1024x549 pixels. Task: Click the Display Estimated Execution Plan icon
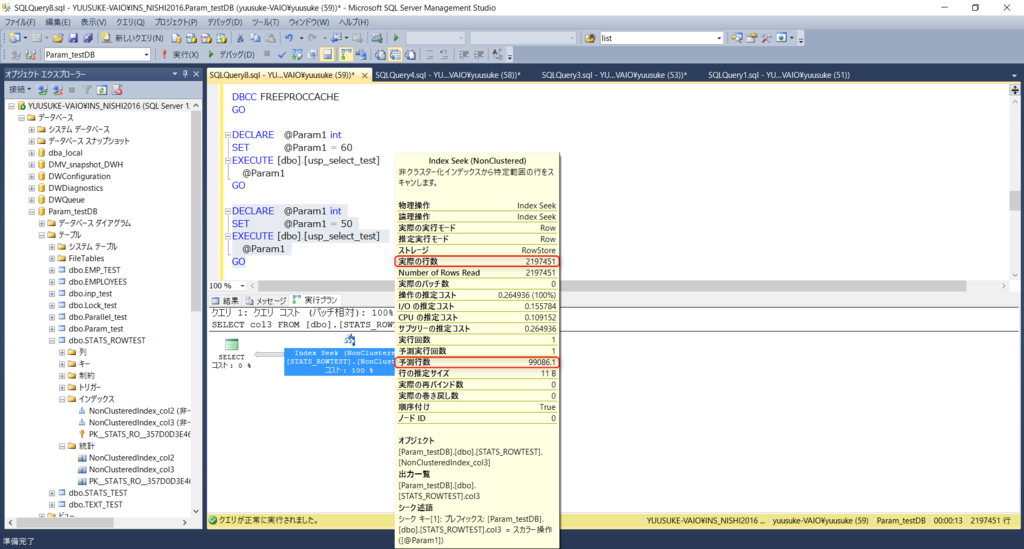coord(297,55)
